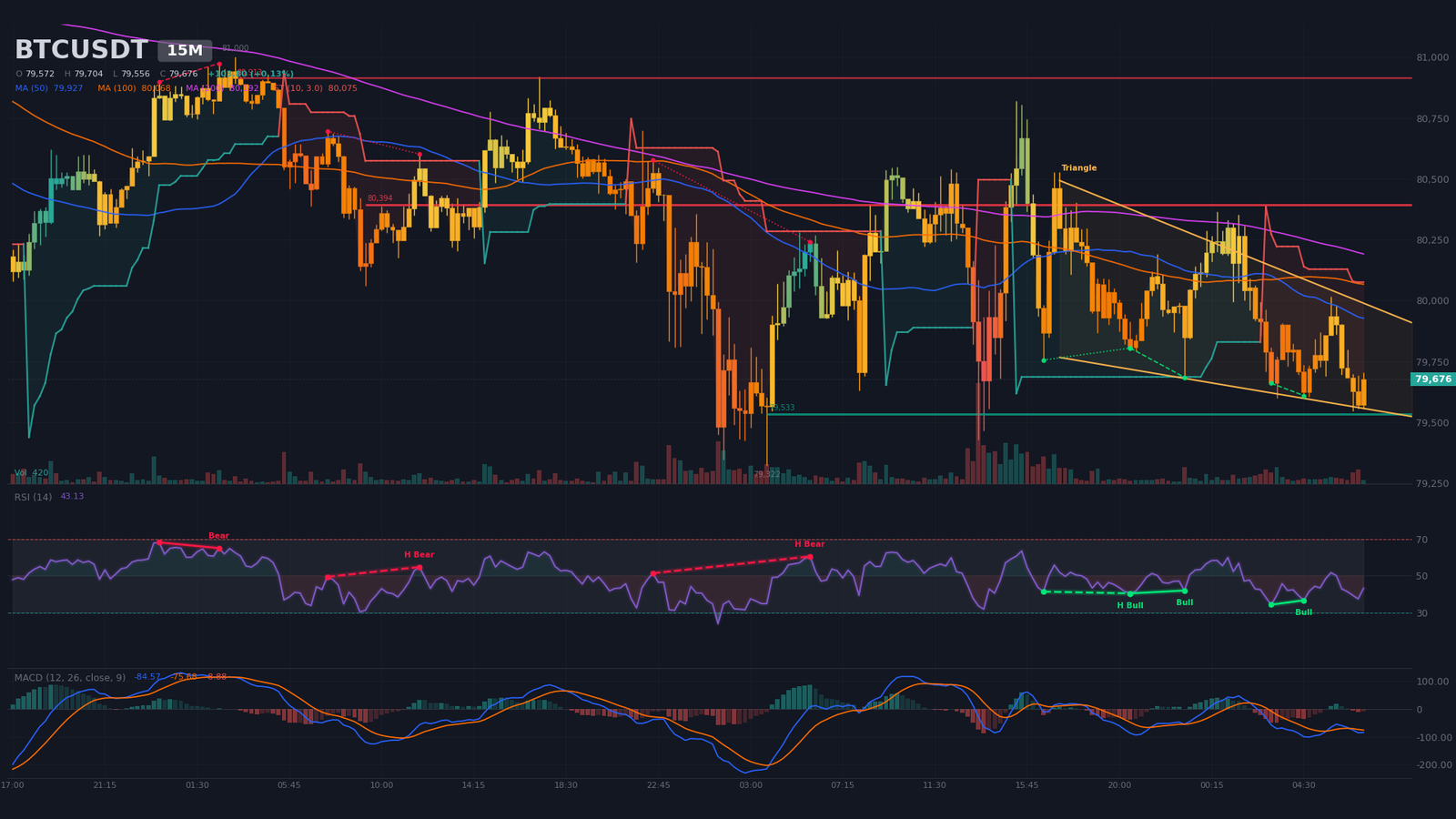The height and width of the screenshot is (819, 1456).
Task: Click the RSI 30 oversold axis label
Action: pyautogui.click(x=1421, y=613)
